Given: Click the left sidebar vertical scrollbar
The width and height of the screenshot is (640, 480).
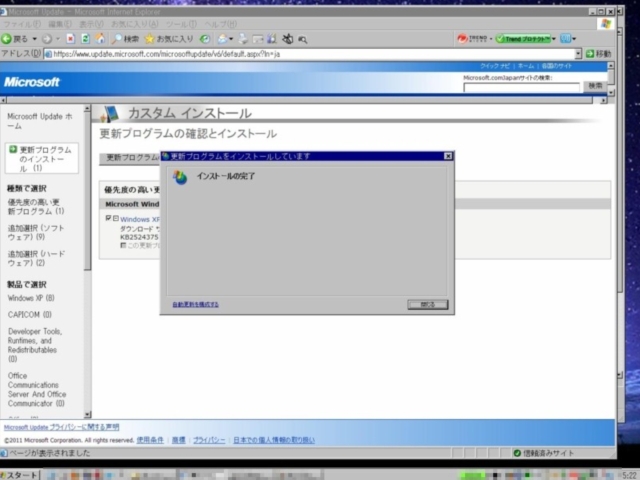Looking at the screenshot, I should coord(87,261).
